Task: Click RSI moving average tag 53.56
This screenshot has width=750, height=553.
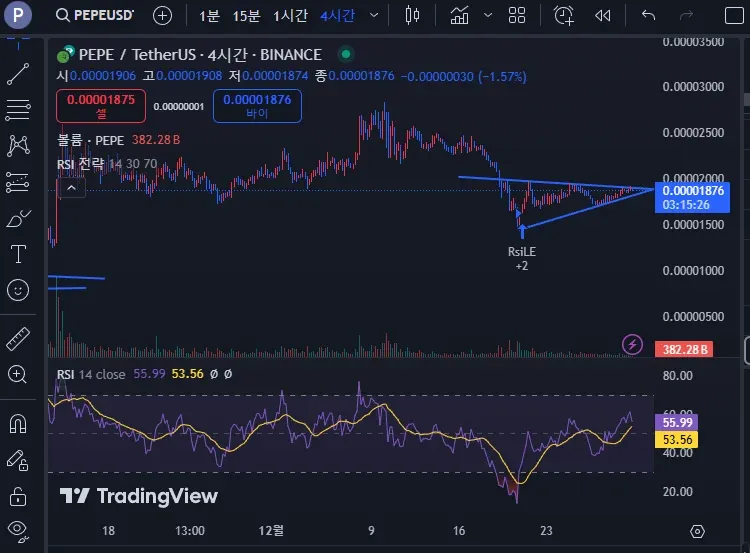Action: point(676,440)
